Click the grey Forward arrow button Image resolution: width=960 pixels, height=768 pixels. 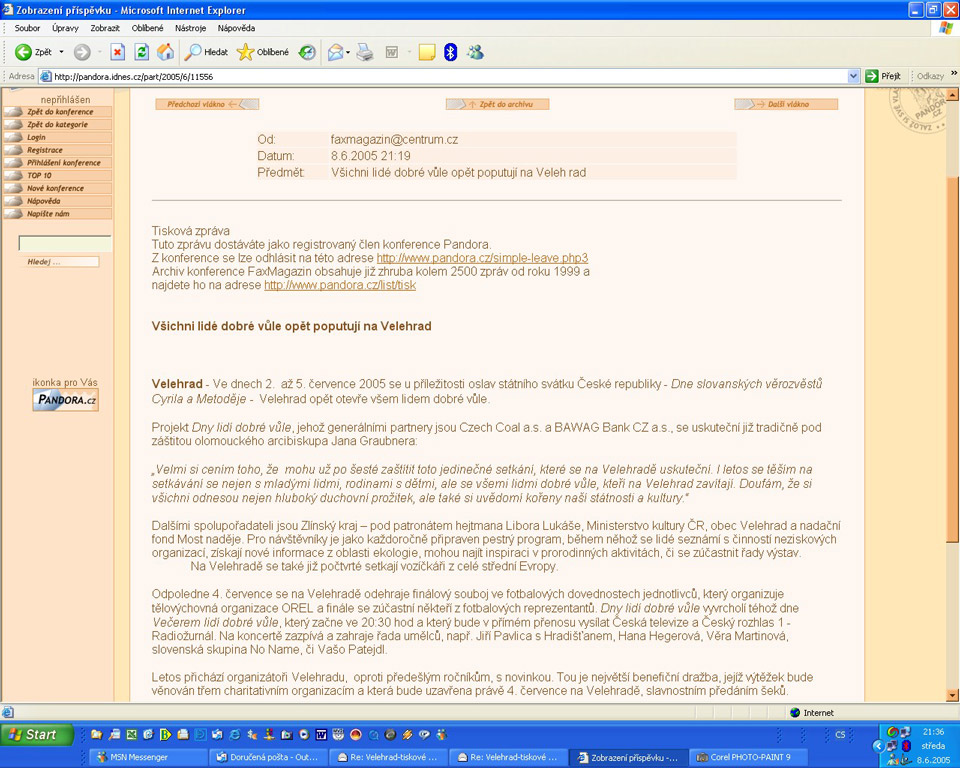coord(82,53)
